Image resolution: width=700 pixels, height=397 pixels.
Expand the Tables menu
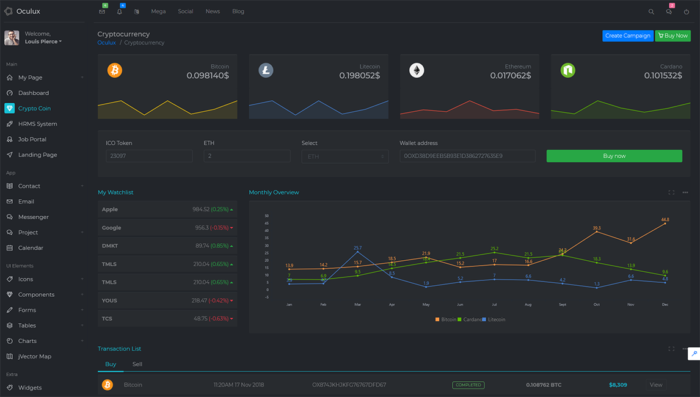[x=45, y=326]
